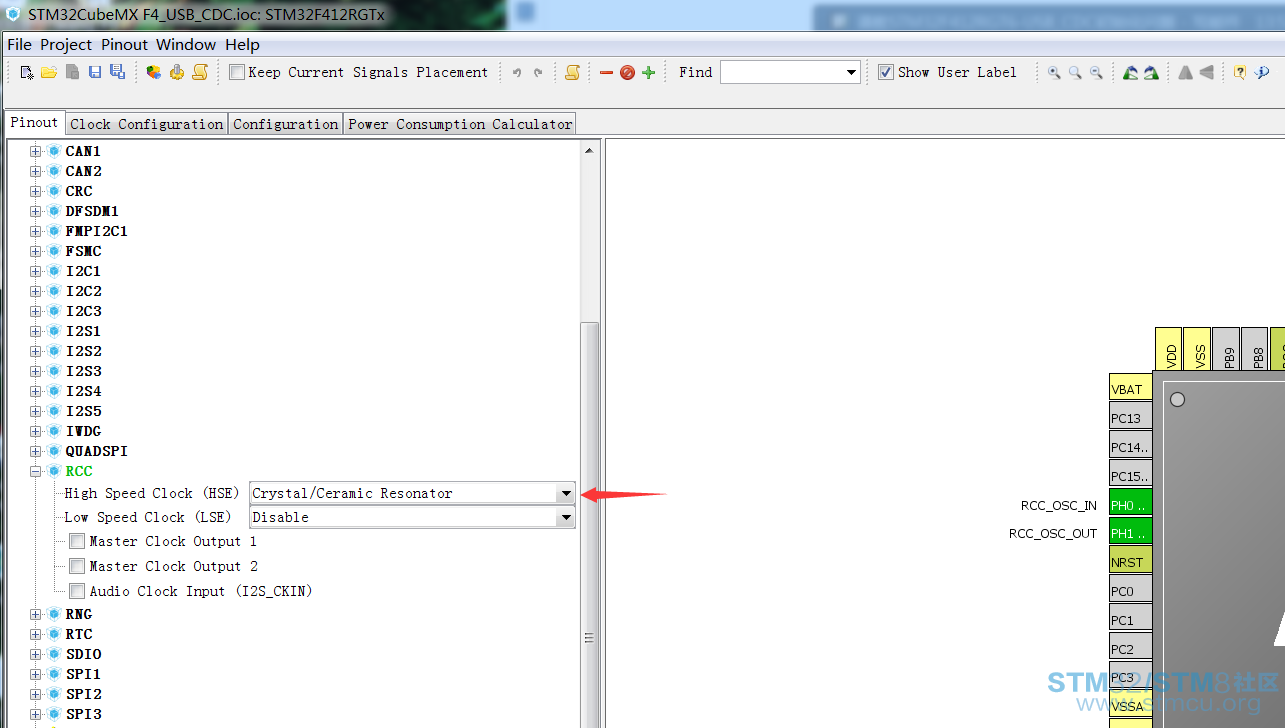This screenshot has width=1285, height=728.
Task: Click the peripheral tree scrollbar up arrow
Action: point(589,150)
